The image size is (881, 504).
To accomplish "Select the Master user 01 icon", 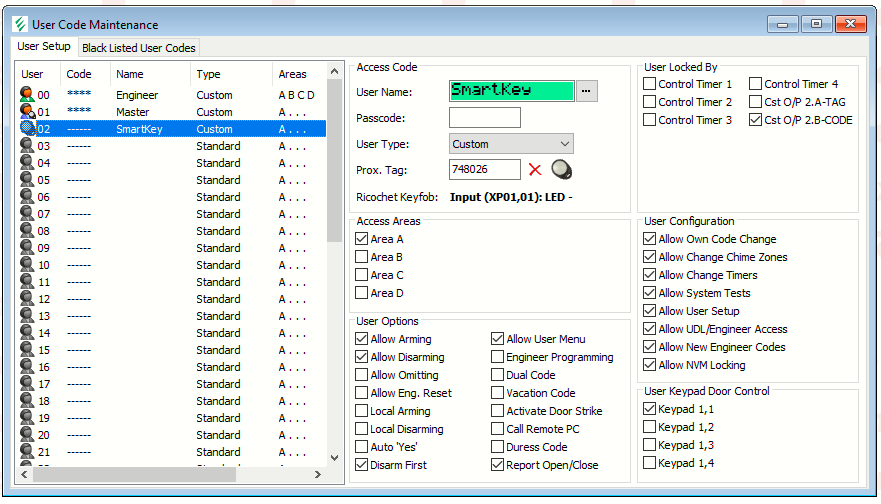I will (27, 112).
